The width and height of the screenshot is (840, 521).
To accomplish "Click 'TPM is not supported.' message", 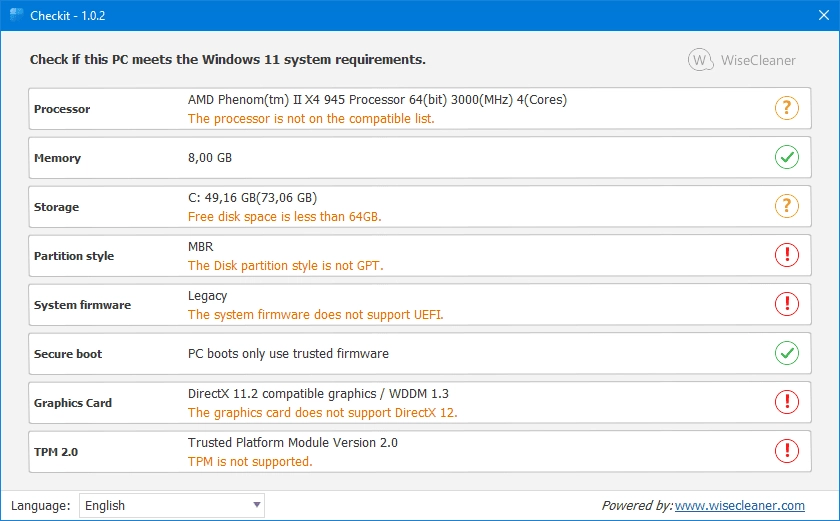I will pos(250,461).
